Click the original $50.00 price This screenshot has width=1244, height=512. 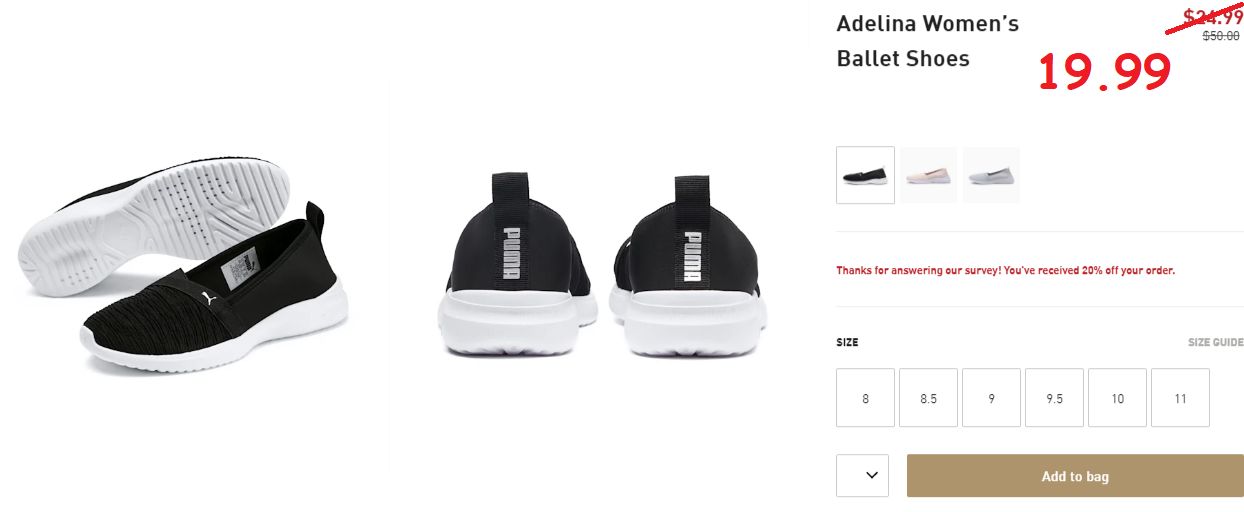(x=1220, y=36)
